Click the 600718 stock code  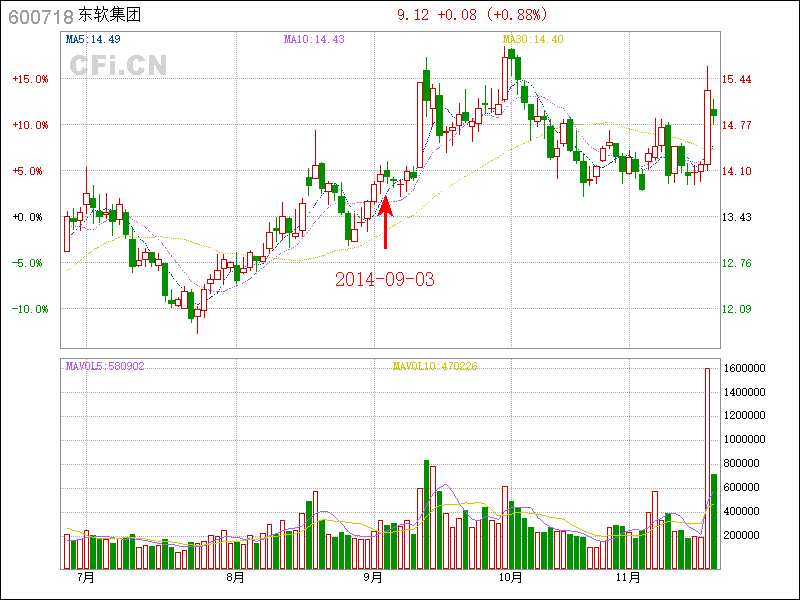point(40,17)
